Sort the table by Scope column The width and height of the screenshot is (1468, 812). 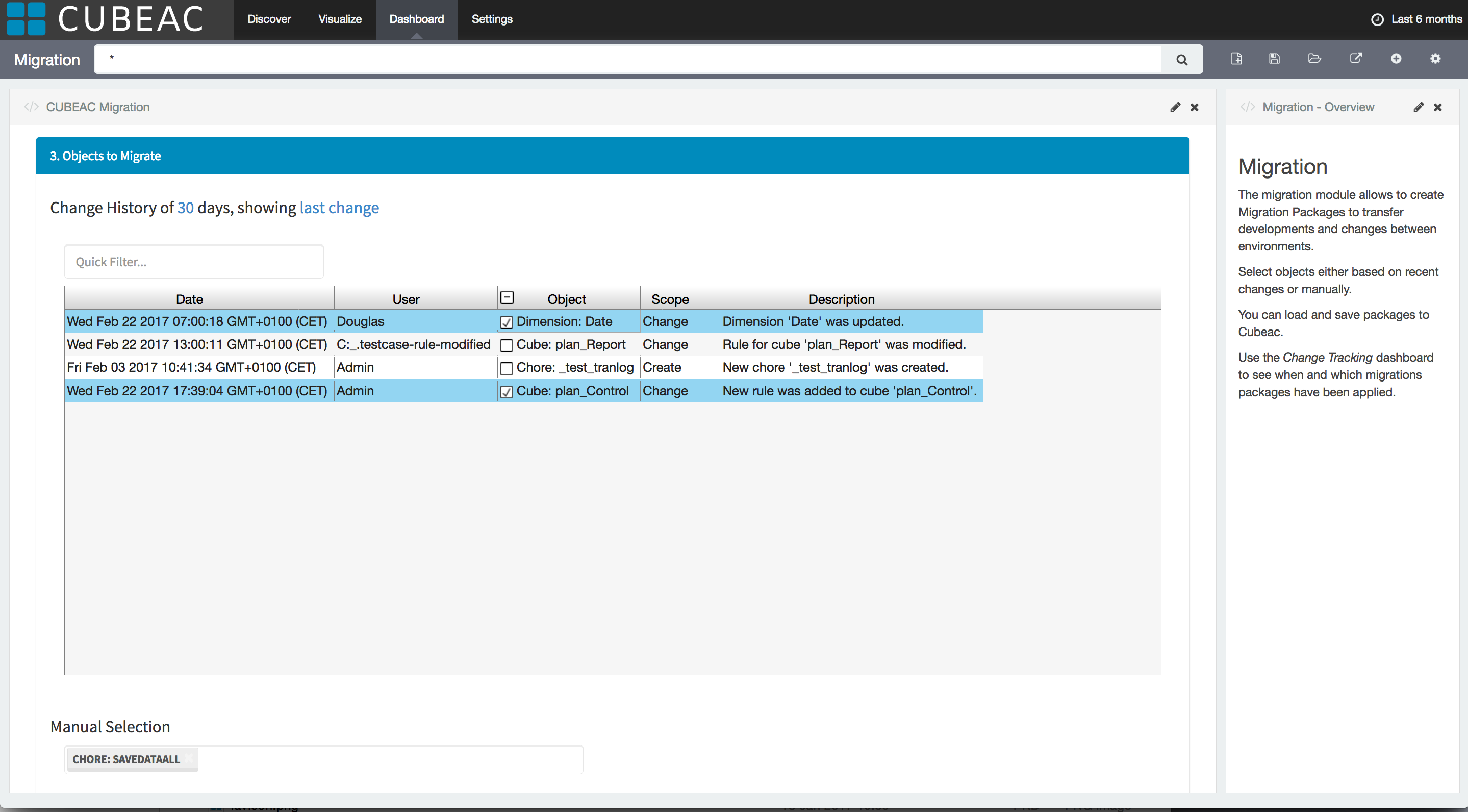pyautogui.click(x=670, y=299)
